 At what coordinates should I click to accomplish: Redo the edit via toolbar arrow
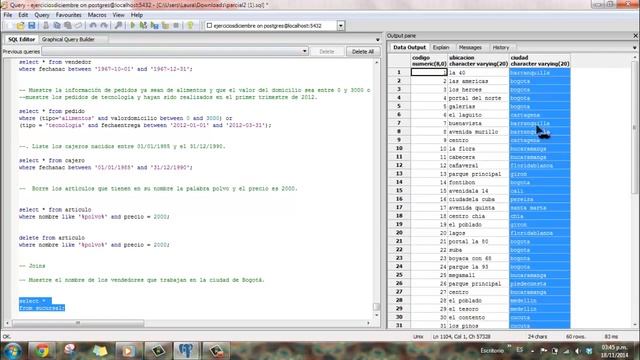pyautogui.click(x=104, y=25)
